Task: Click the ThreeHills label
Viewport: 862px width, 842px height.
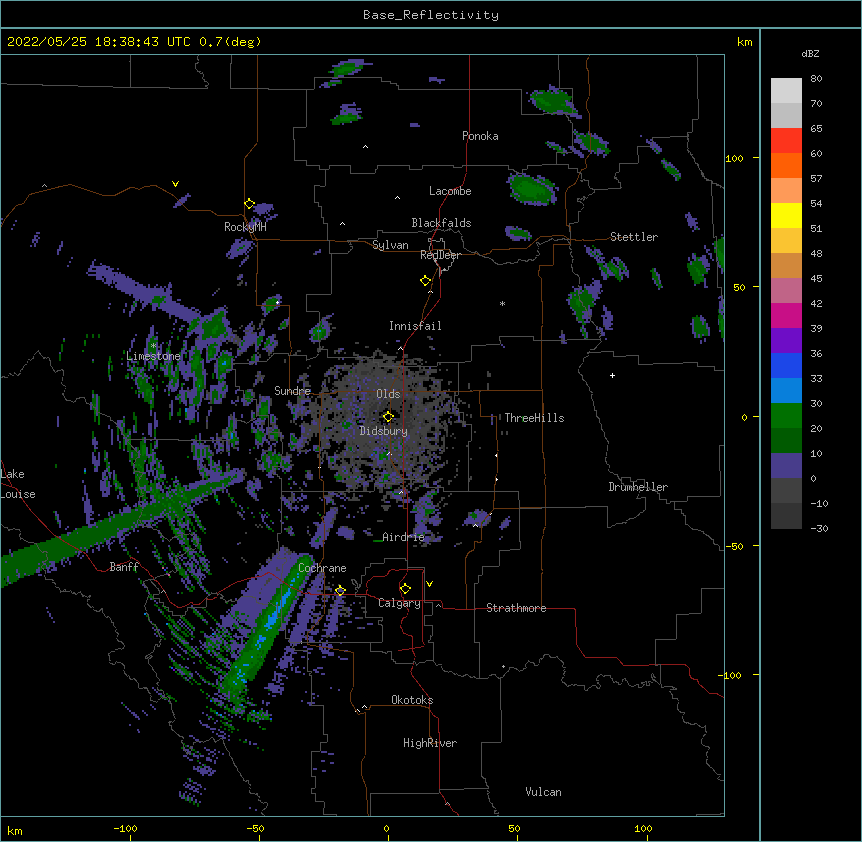Action: tap(534, 418)
